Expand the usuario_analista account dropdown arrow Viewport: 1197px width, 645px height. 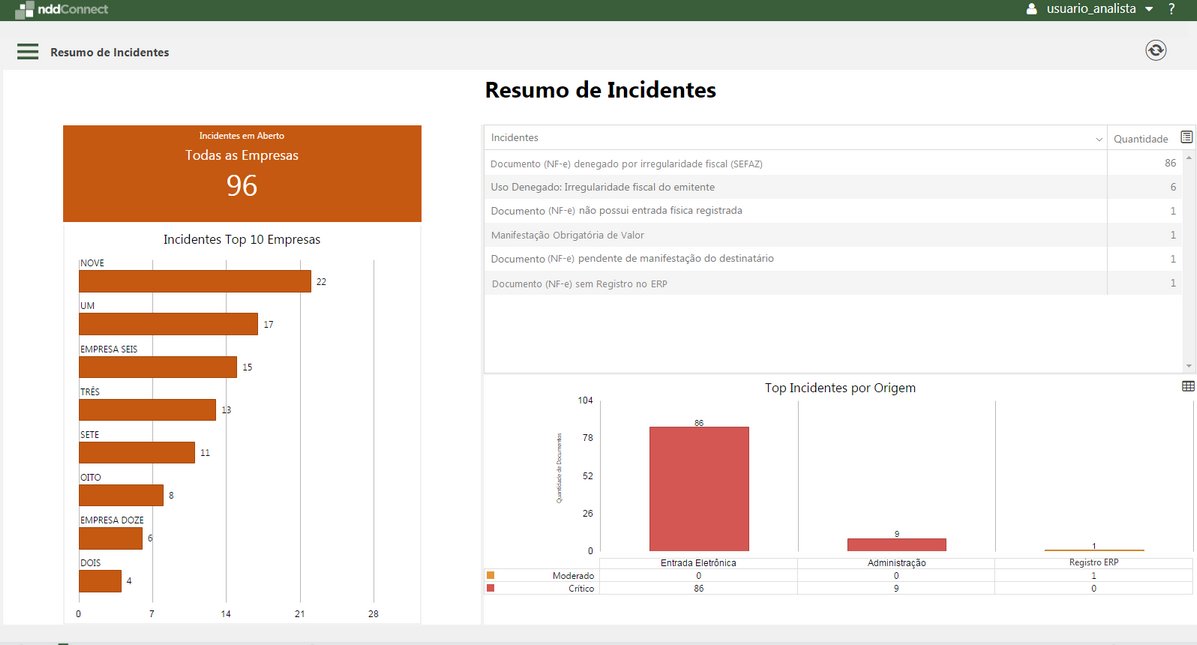(1149, 9)
